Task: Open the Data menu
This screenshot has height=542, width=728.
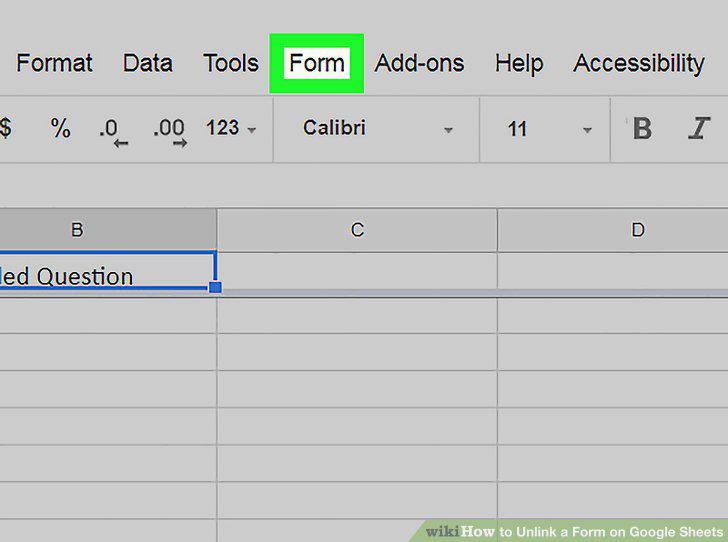Action: click(x=148, y=63)
